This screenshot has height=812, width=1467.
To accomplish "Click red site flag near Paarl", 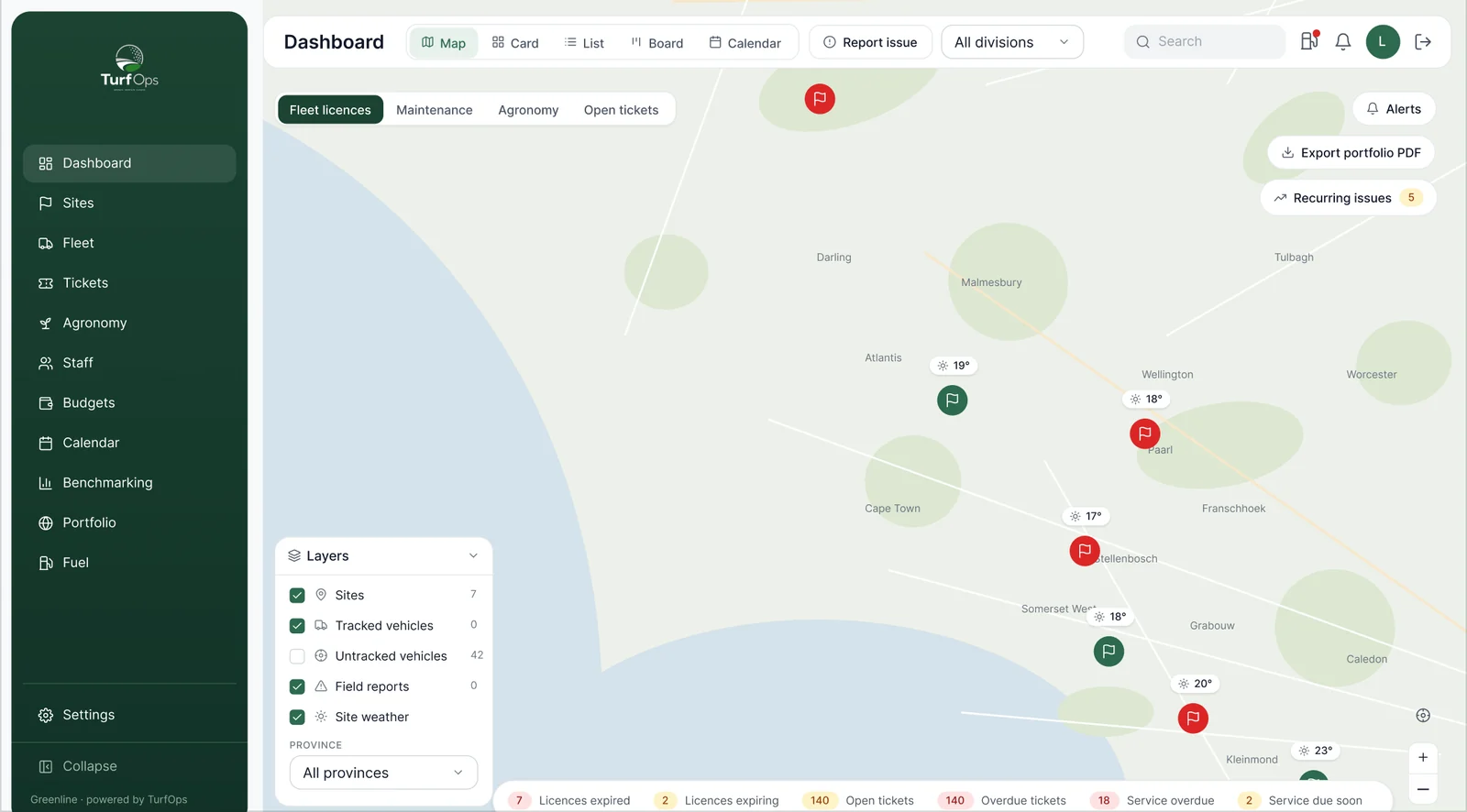I will click(x=1144, y=433).
